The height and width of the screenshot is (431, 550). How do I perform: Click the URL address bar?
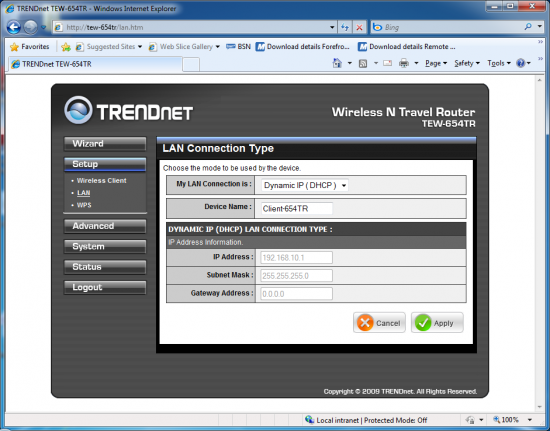195,27
